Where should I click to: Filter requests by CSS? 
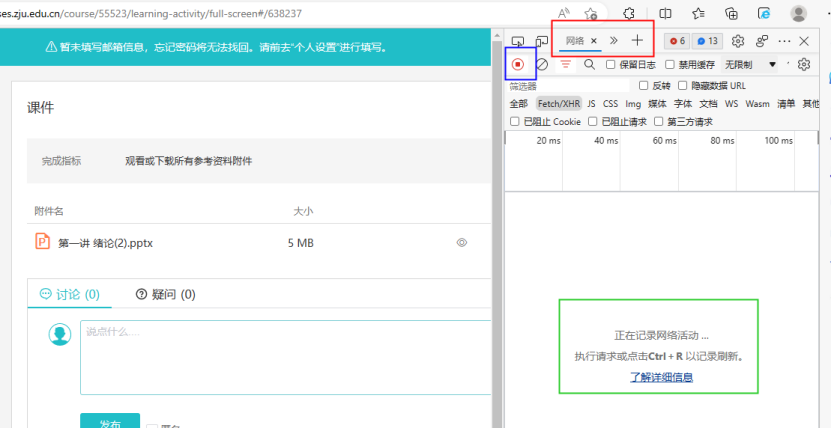point(611,103)
